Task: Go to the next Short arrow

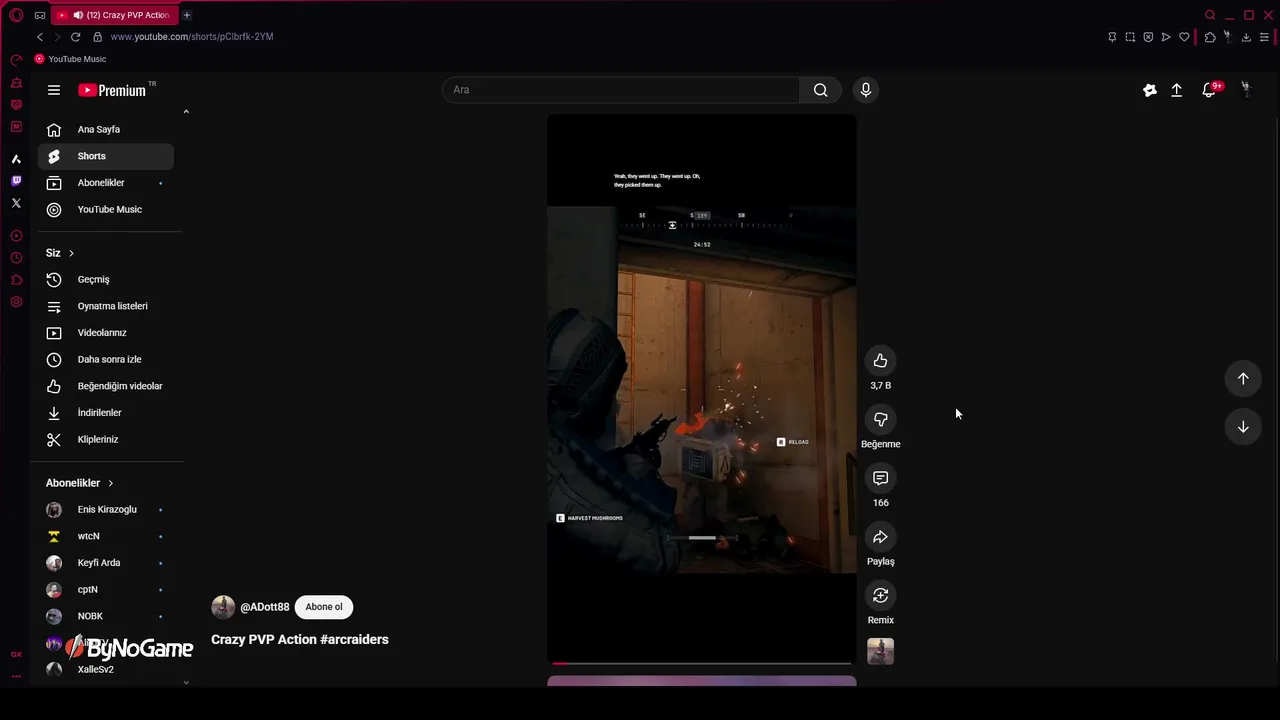Action: pyautogui.click(x=1243, y=427)
